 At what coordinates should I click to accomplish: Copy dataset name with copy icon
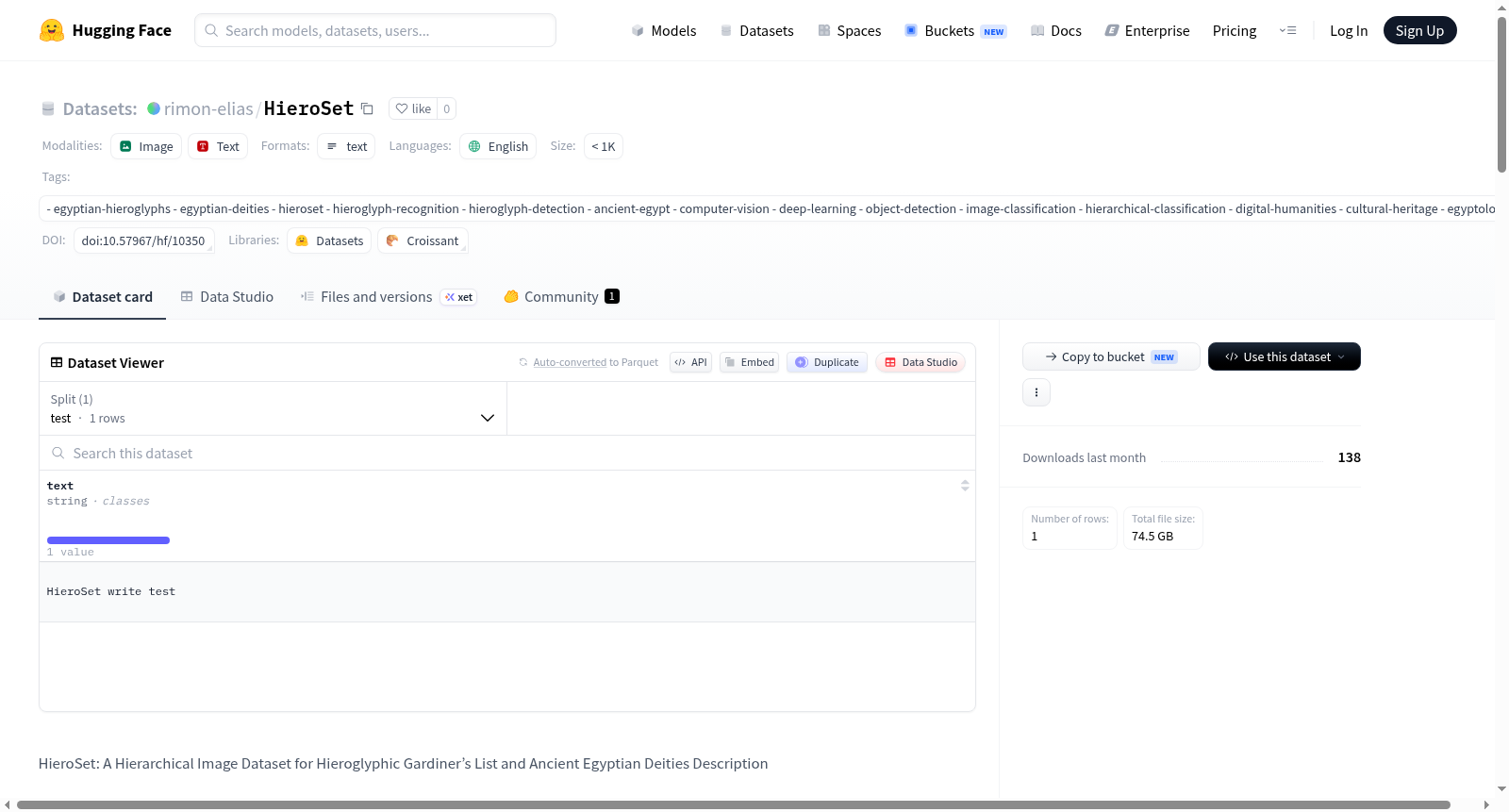(x=368, y=108)
